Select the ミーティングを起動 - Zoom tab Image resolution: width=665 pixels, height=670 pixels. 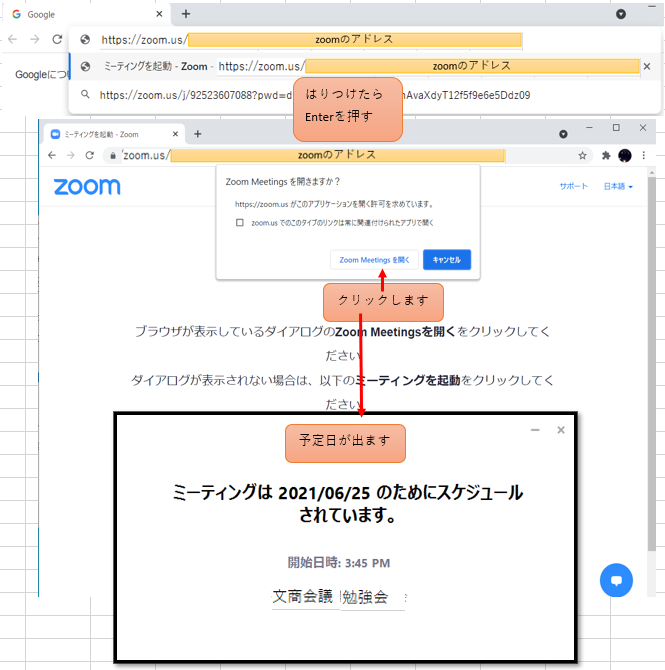coord(100,134)
